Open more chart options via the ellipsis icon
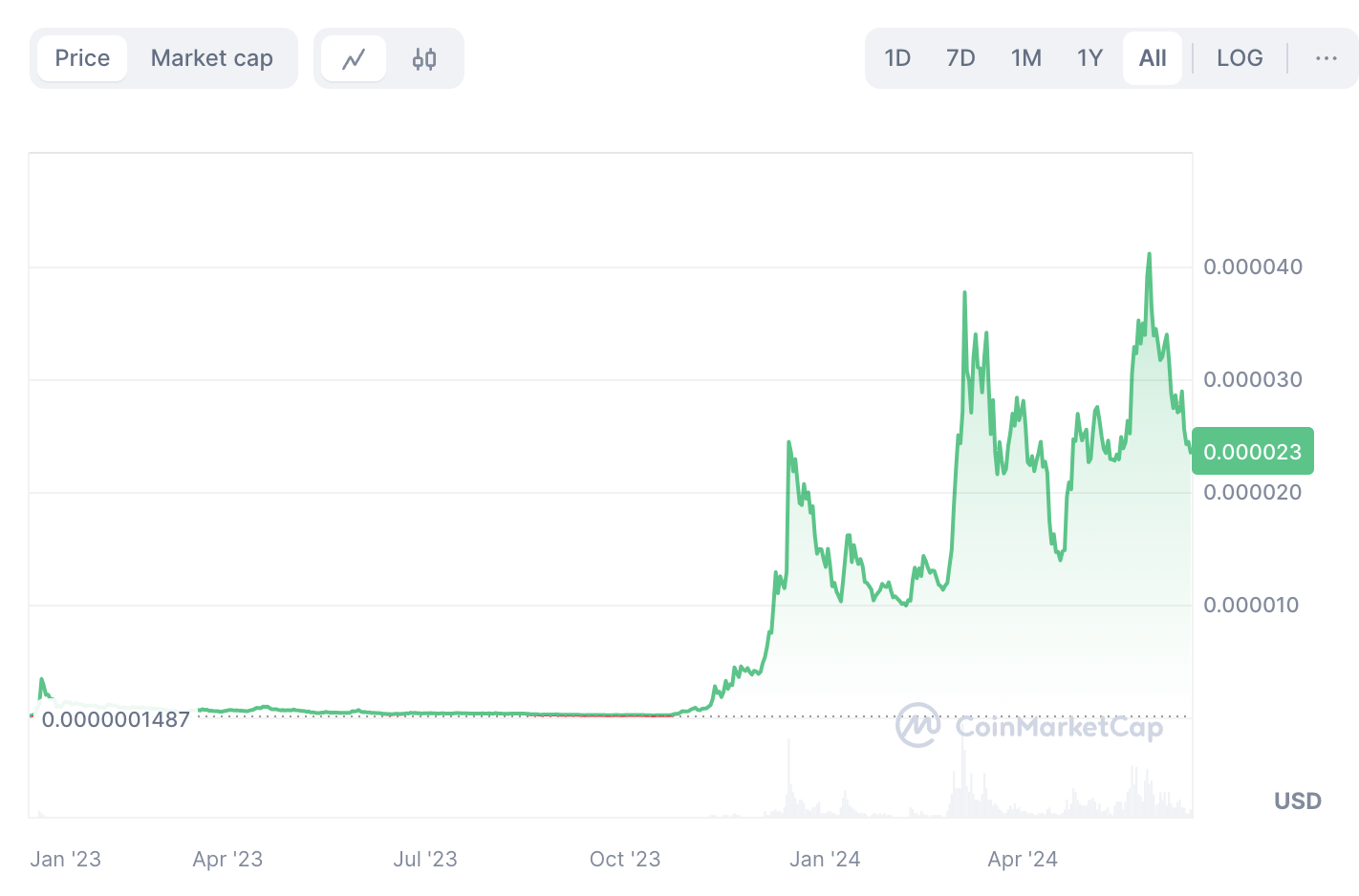1359x896 pixels. pyautogui.click(x=1326, y=58)
